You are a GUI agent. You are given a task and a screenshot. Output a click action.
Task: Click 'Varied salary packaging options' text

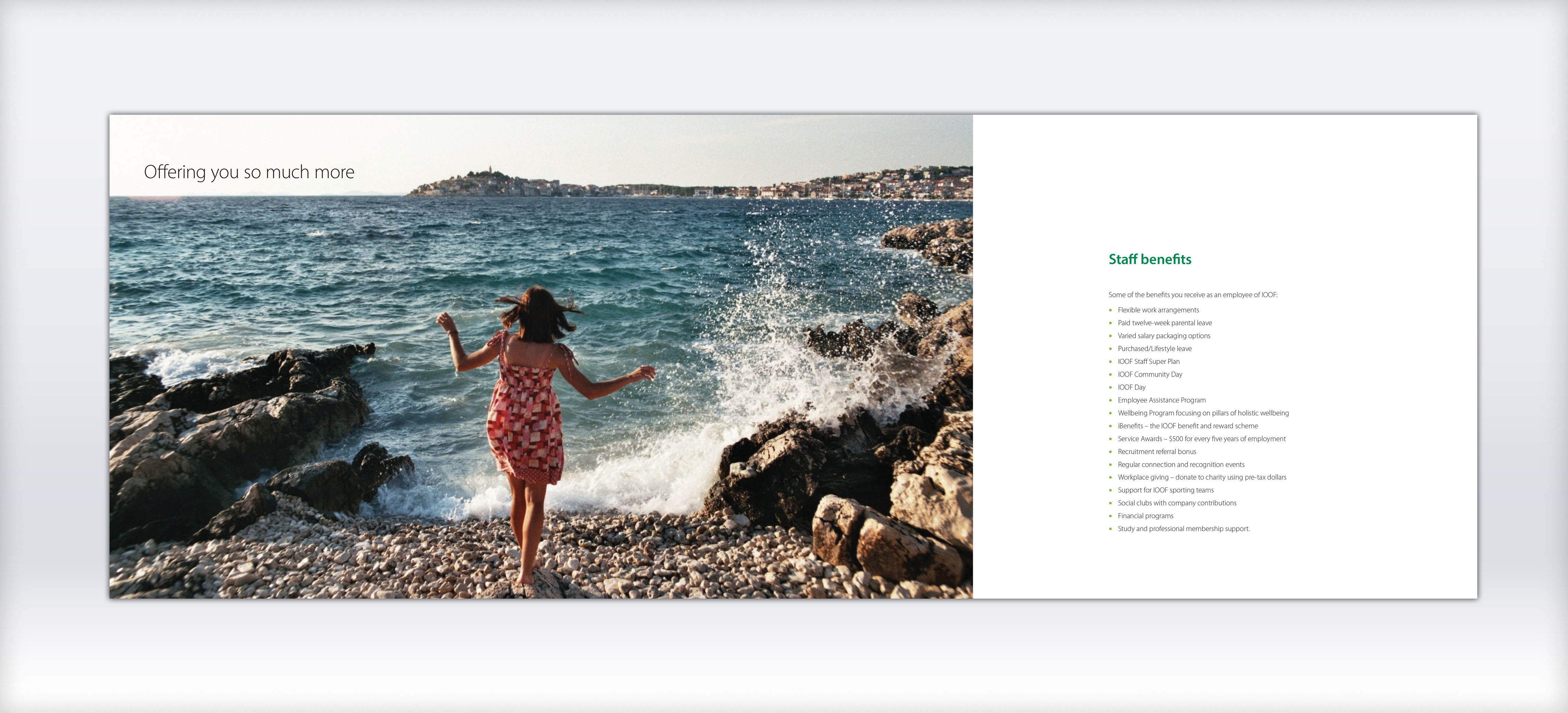1163,335
